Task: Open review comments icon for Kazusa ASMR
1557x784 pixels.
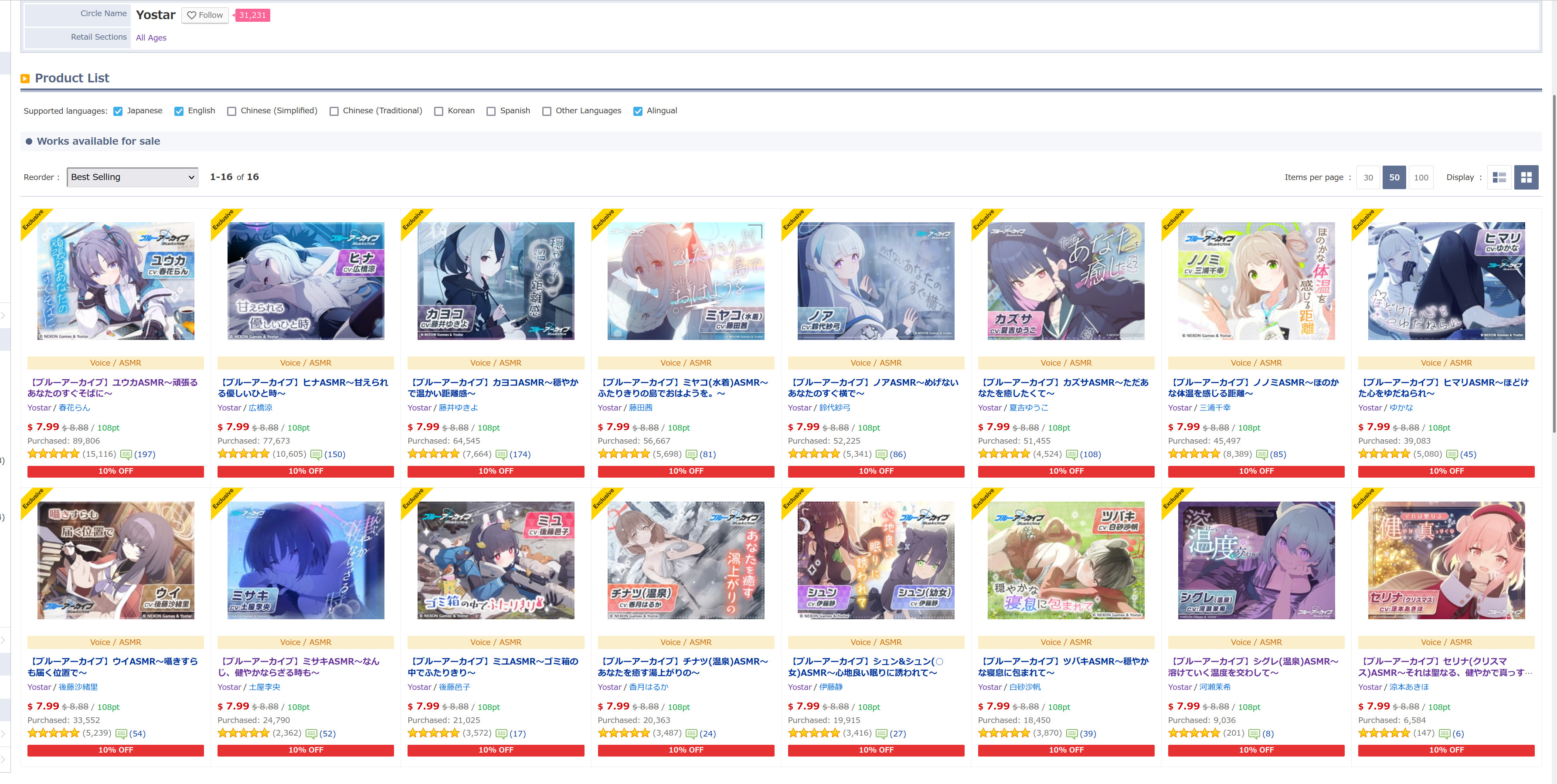Action: point(1072,455)
